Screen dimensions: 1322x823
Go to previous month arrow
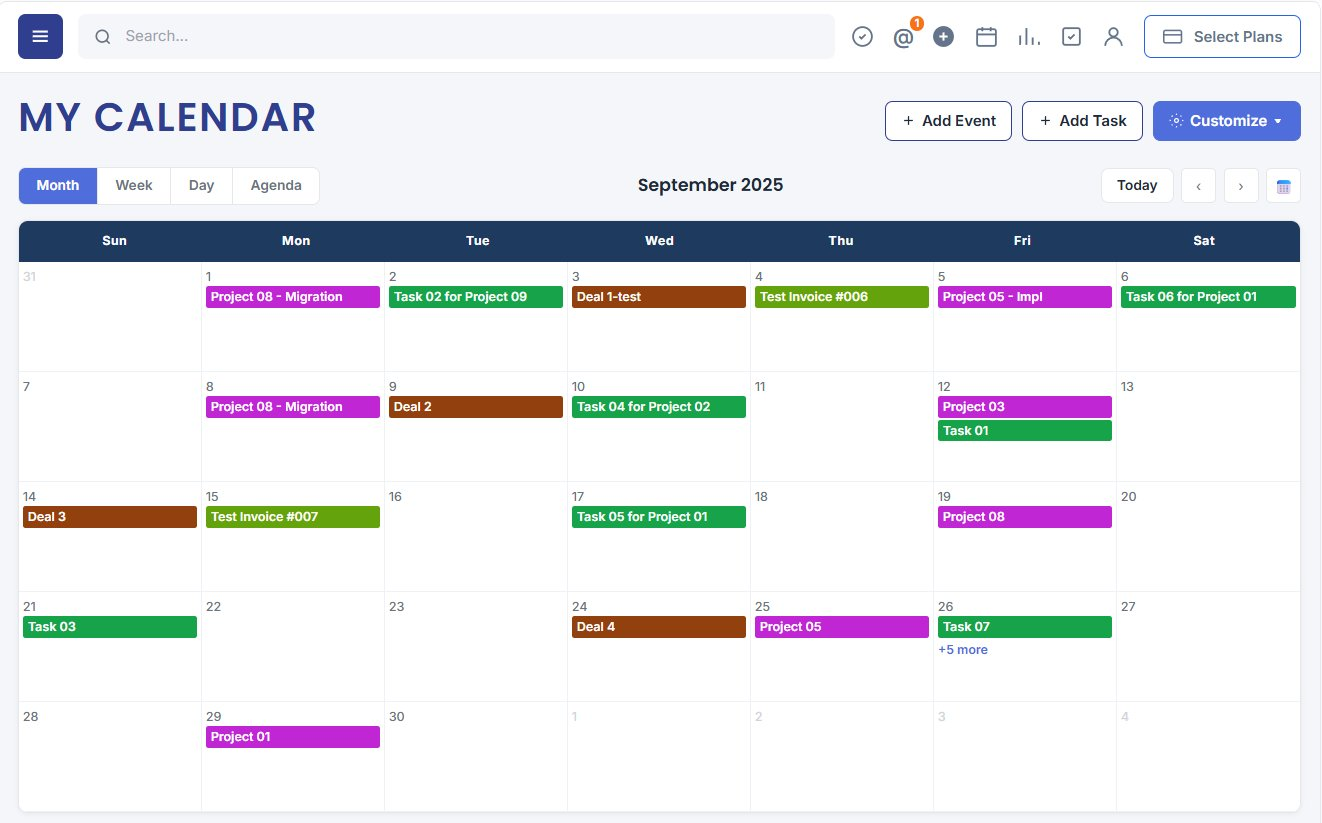coord(1198,185)
